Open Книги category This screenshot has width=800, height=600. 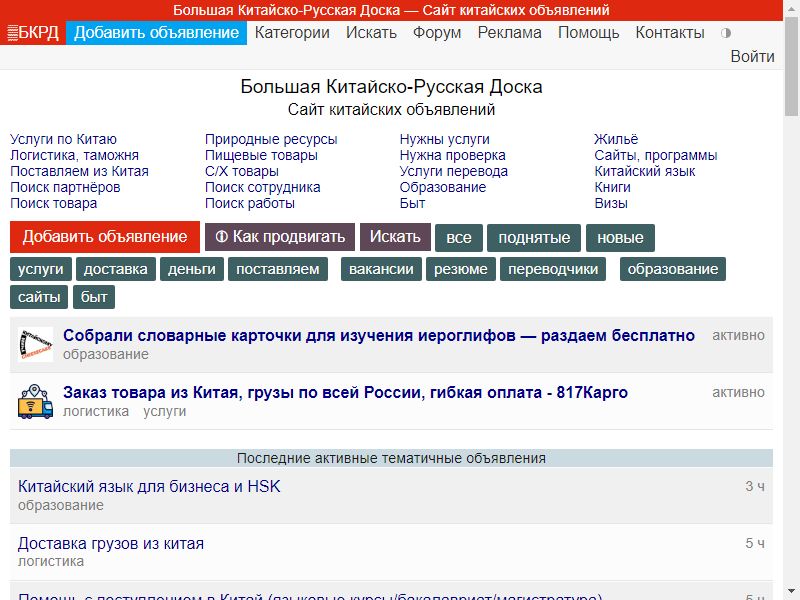click(612, 187)
